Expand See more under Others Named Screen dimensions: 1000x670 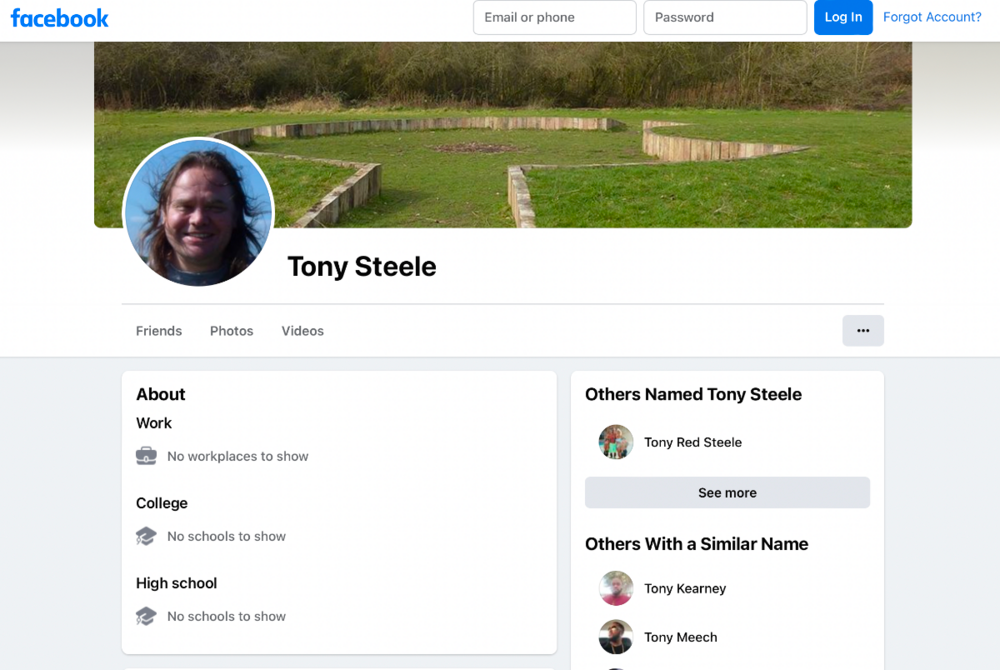coord(727,493)
